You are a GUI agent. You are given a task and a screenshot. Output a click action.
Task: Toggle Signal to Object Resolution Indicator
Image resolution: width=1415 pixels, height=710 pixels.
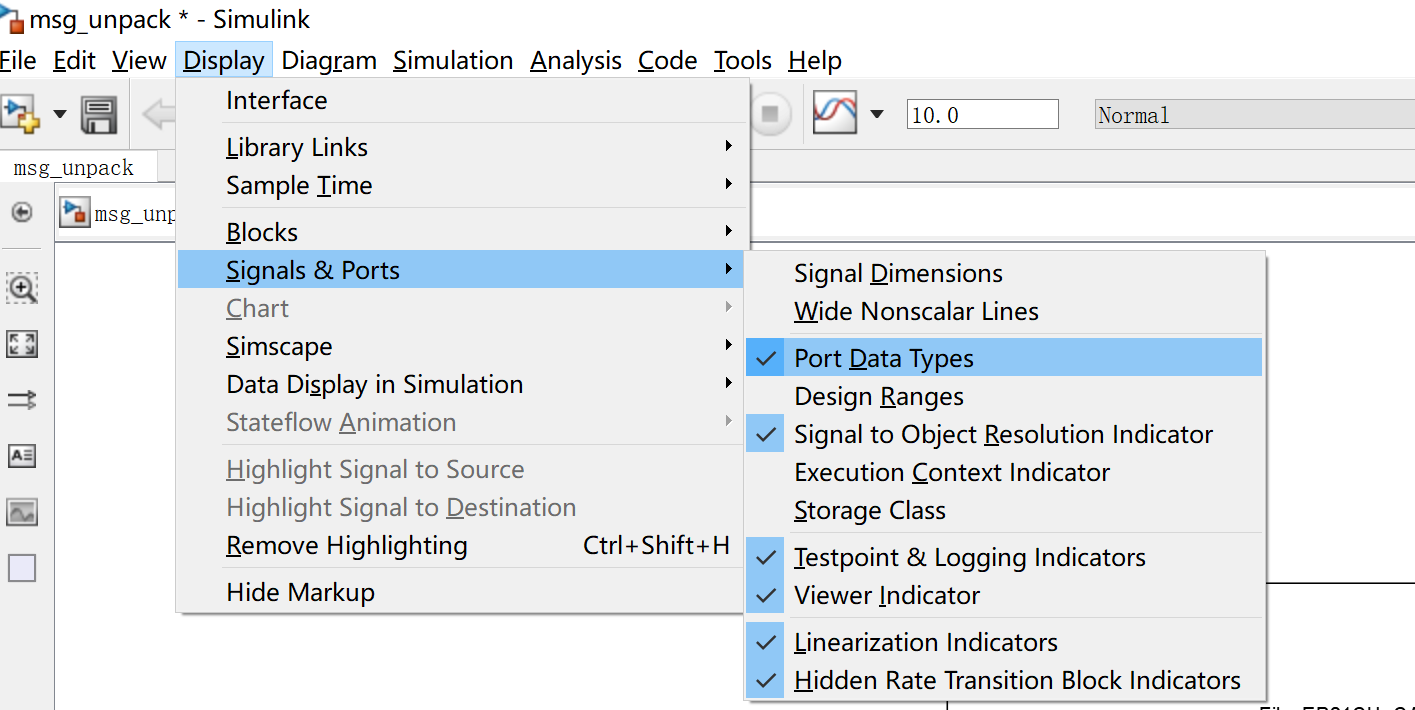pyautogui.click(x=1004, y=435)
